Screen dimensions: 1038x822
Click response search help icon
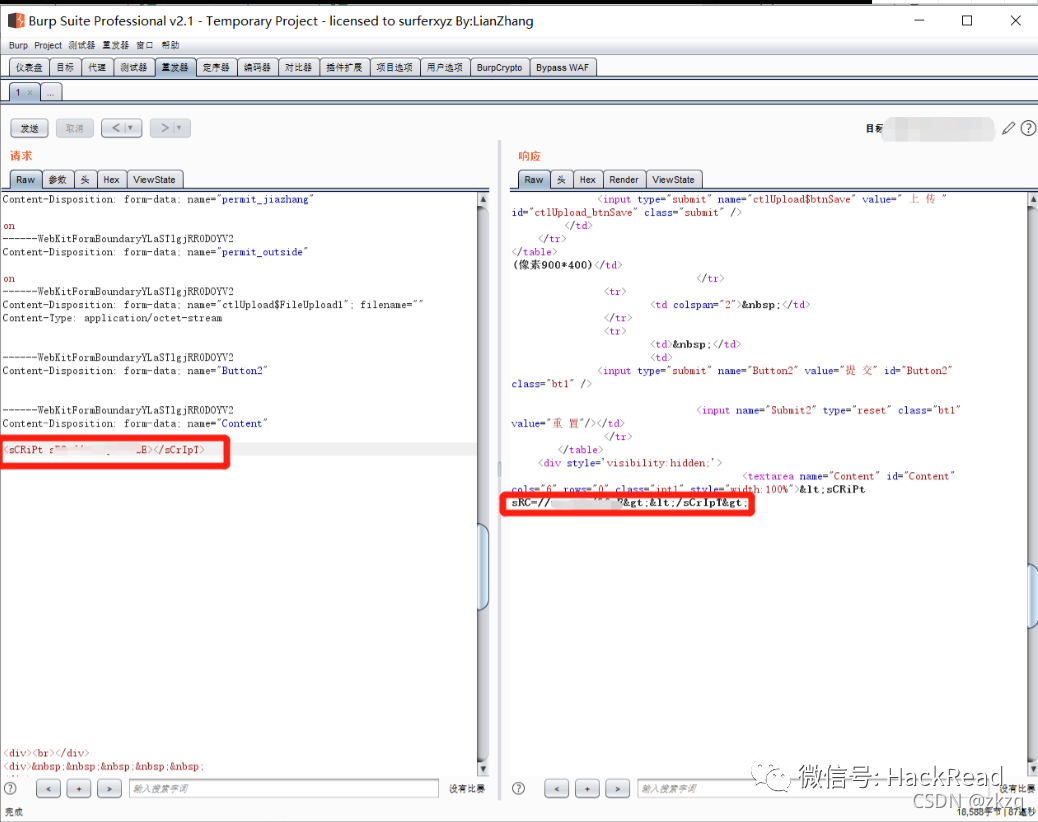coord(518,788)
